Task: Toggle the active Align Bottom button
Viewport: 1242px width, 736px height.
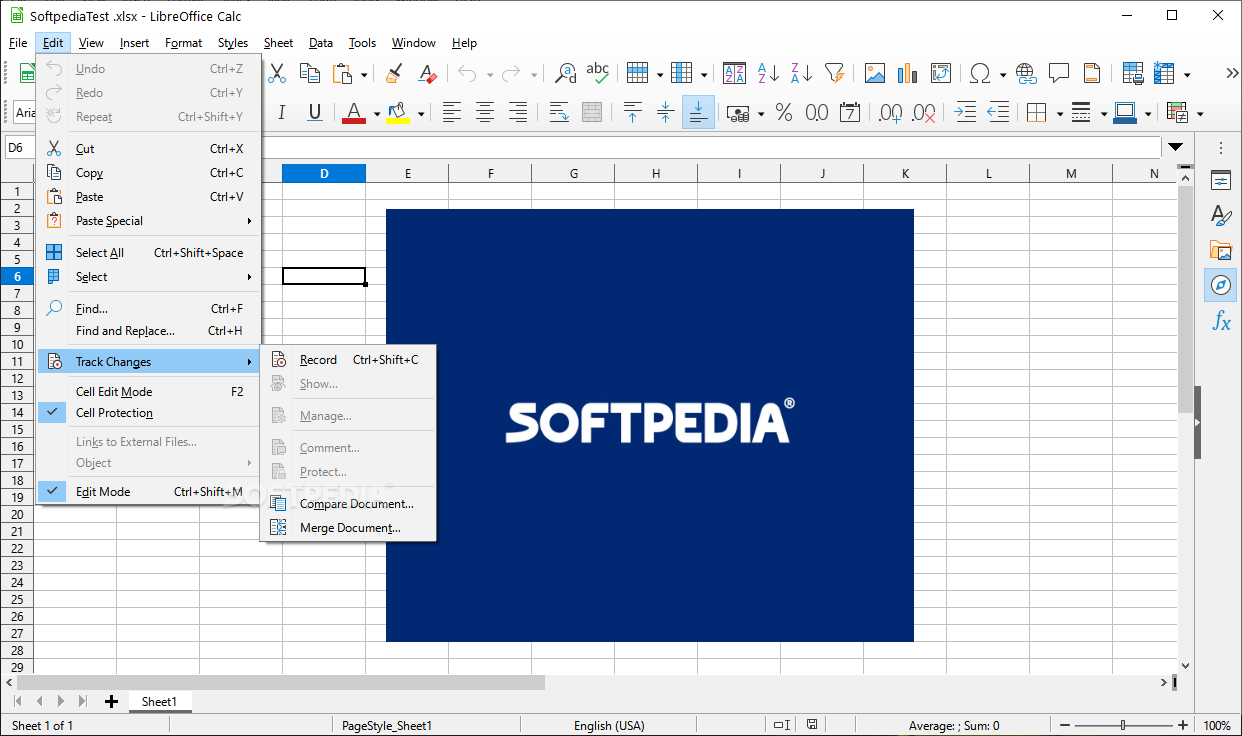Action: 698,113
